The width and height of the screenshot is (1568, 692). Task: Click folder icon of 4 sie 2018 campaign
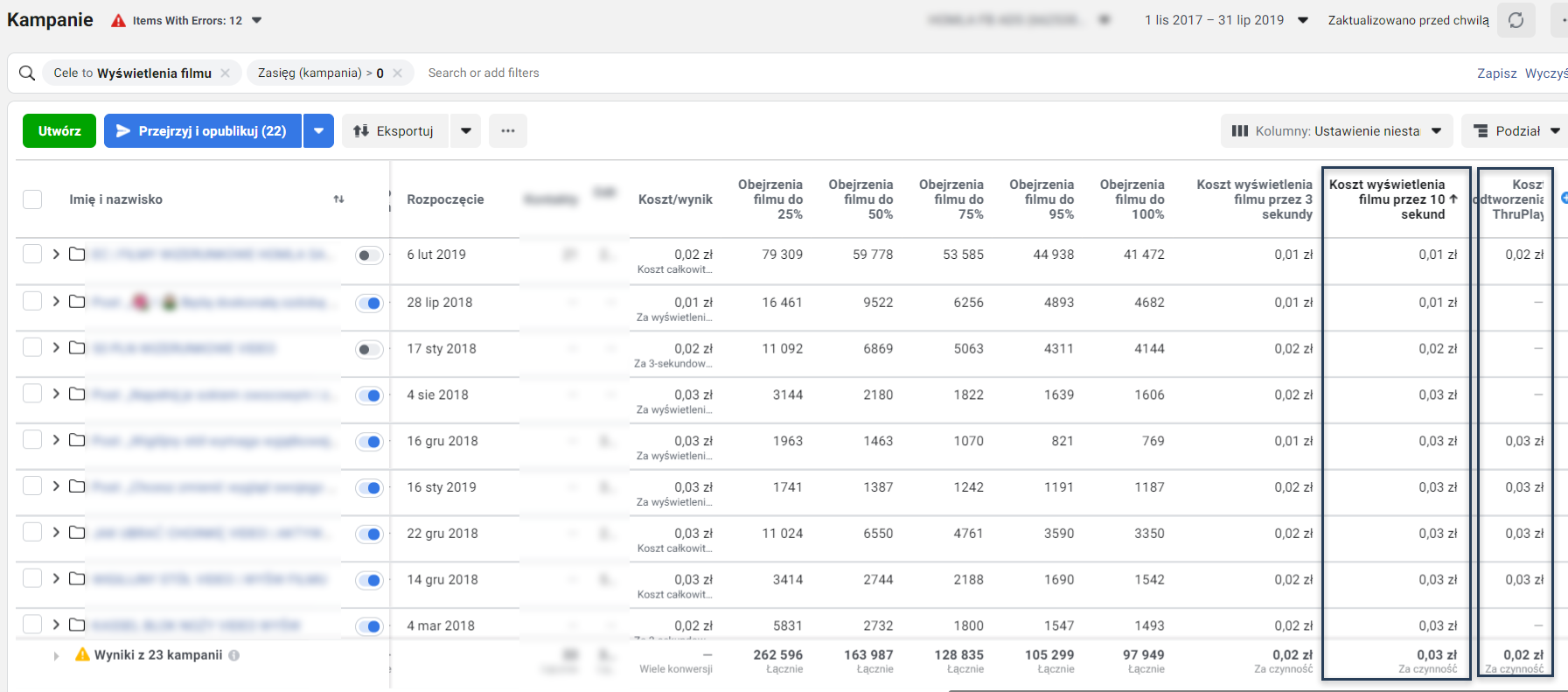[x=77, y=394]
